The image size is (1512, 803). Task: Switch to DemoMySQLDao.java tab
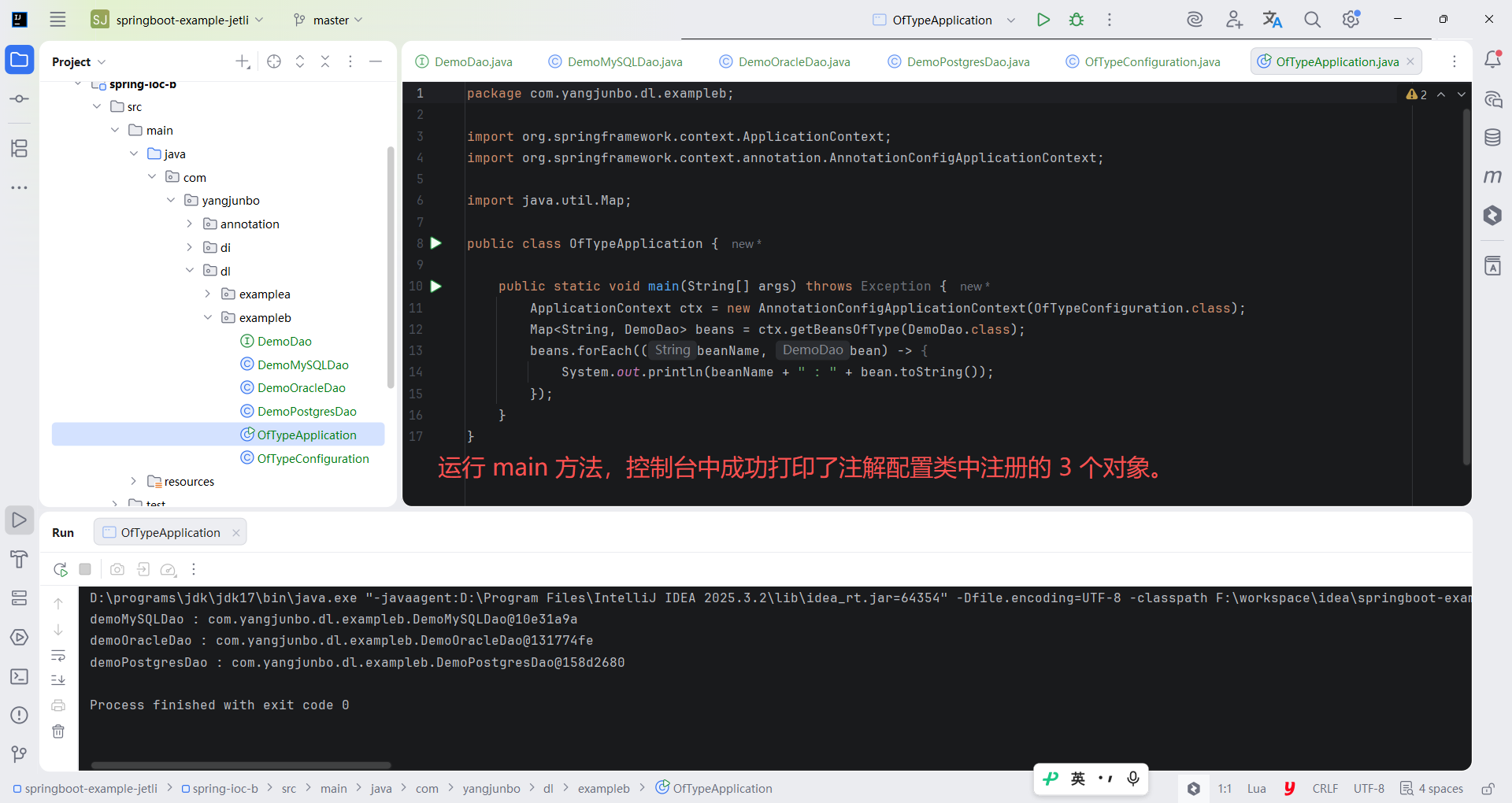pyautogui.click(x=616, y=61)
